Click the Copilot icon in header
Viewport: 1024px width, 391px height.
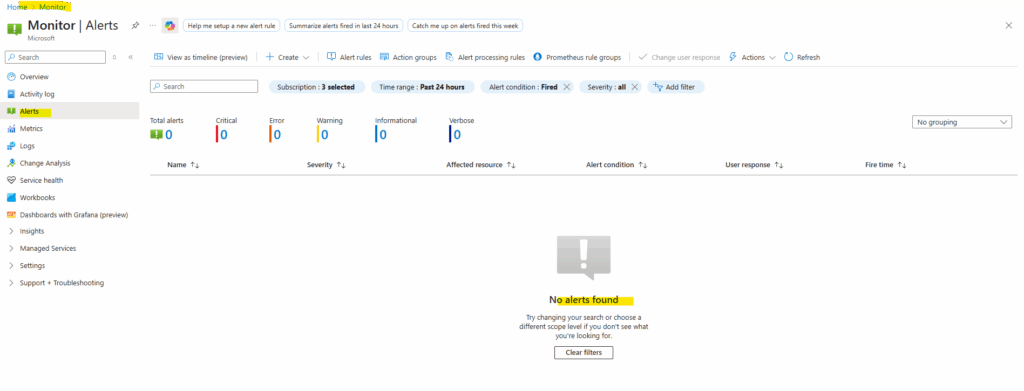click(x=170, y=25)
